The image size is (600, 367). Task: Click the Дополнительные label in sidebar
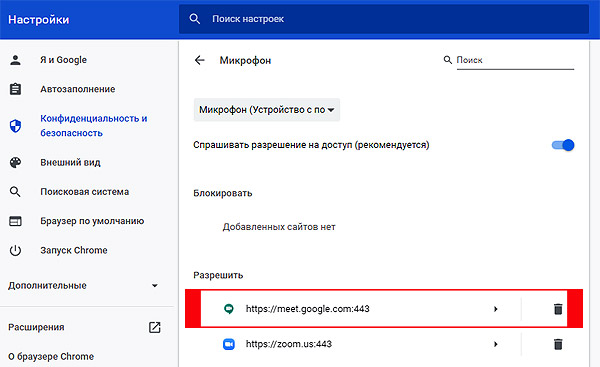coord(47,285)
